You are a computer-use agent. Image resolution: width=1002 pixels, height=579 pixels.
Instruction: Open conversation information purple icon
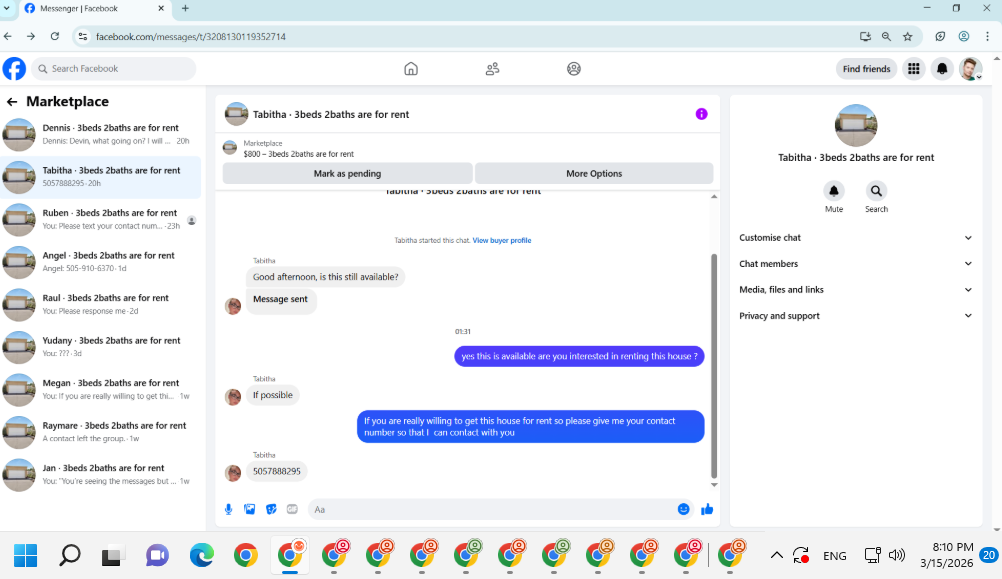(x=702, y=114)
